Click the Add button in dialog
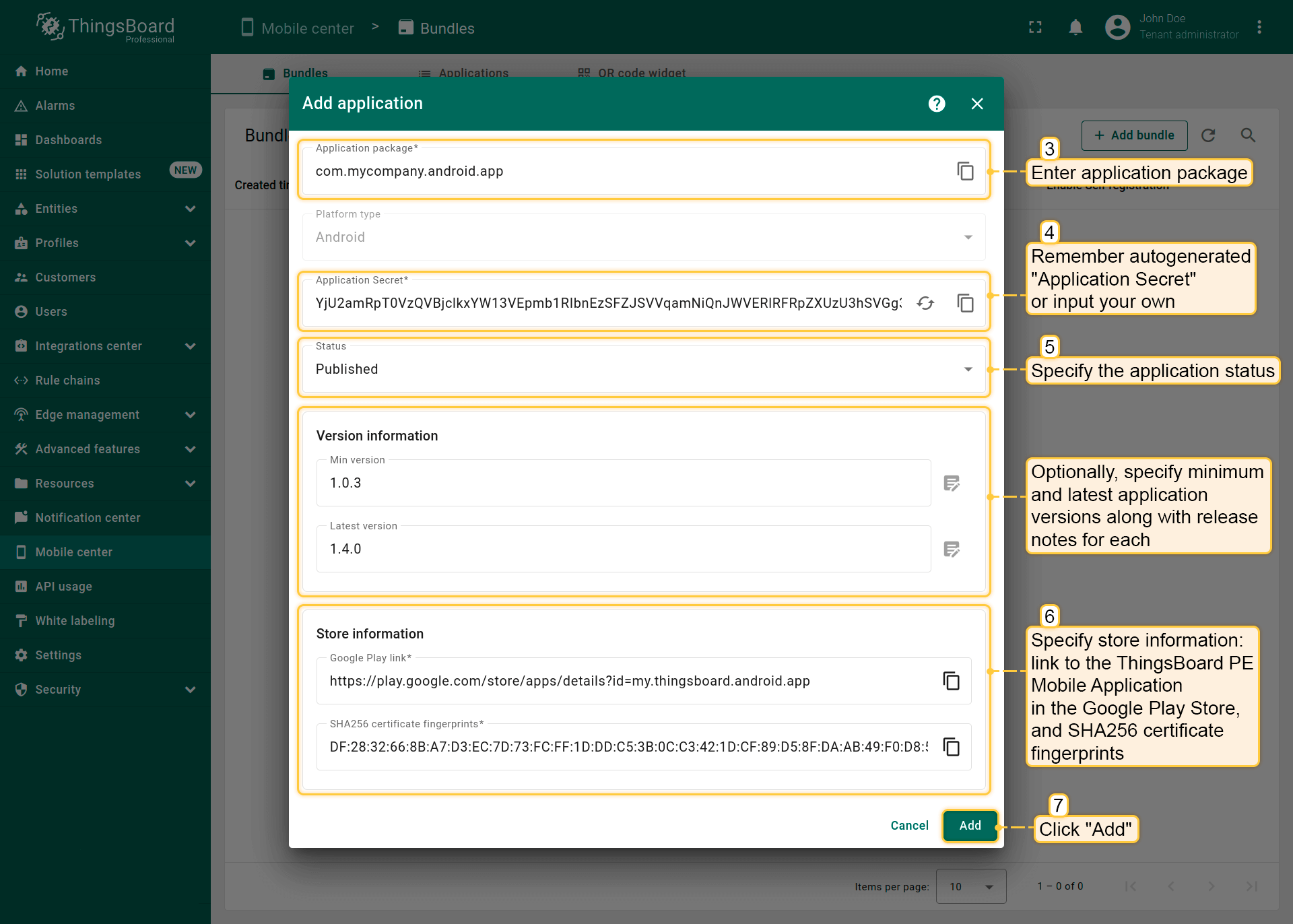The width and height of the screenshot is (1293, 924). tap(970, 826)
